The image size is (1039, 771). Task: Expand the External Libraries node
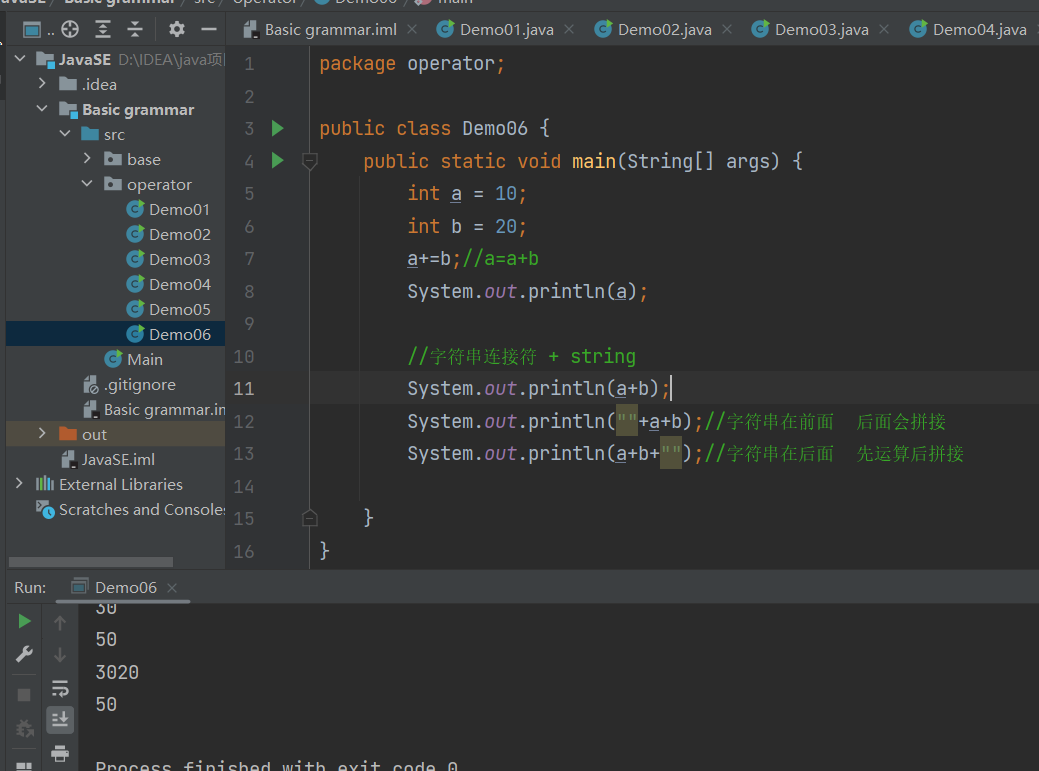(x=19, y=484)
